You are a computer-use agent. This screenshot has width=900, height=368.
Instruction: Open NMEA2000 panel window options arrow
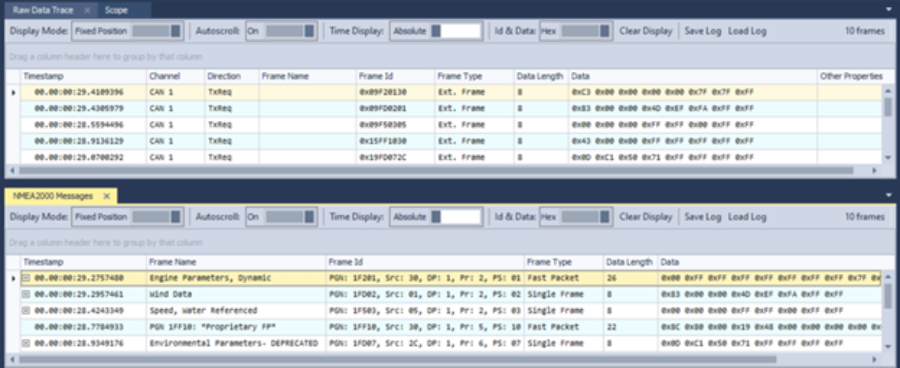point(889,196)
